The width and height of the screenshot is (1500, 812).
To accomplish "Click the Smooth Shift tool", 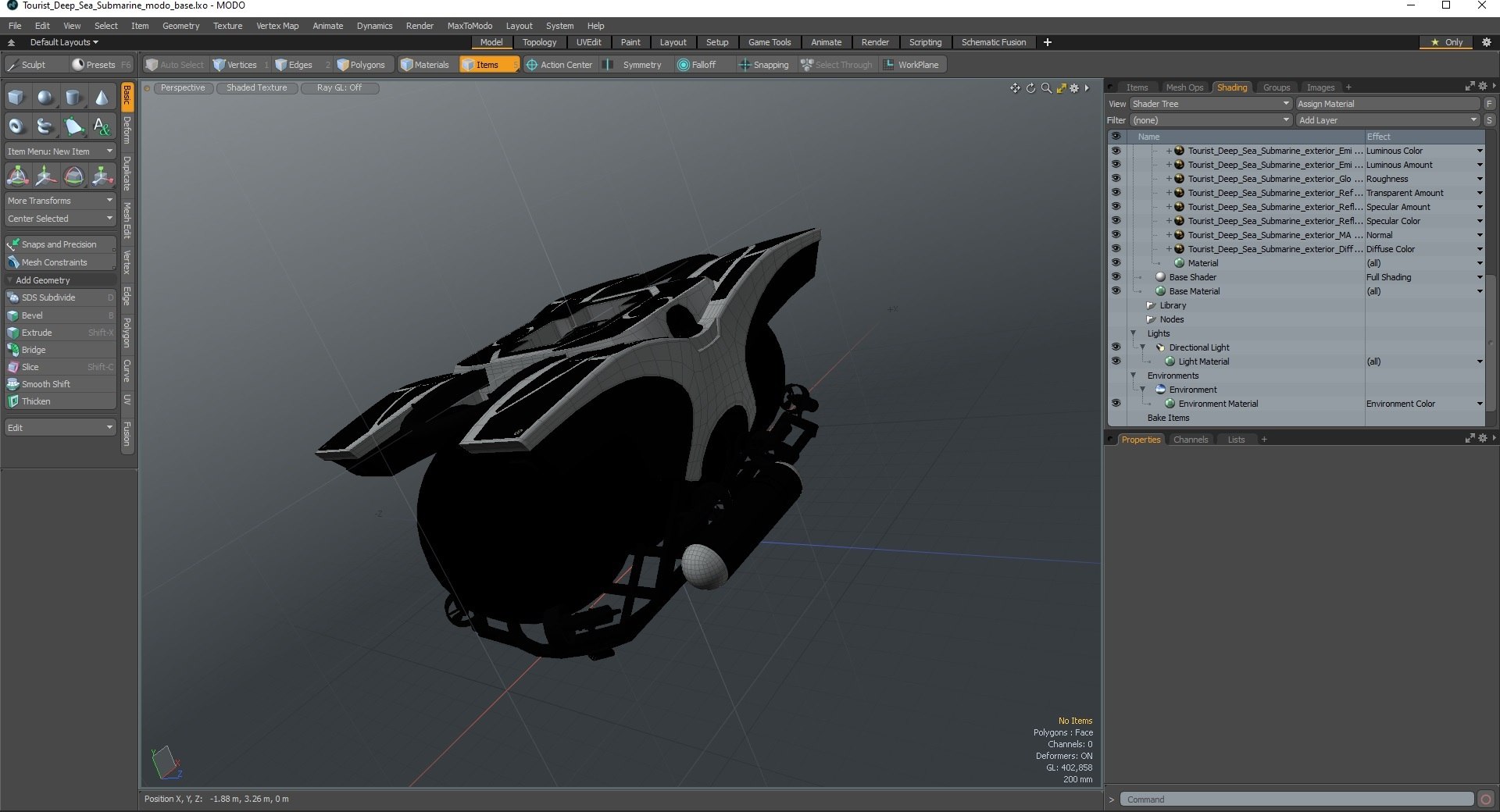I will pos(60,384).
